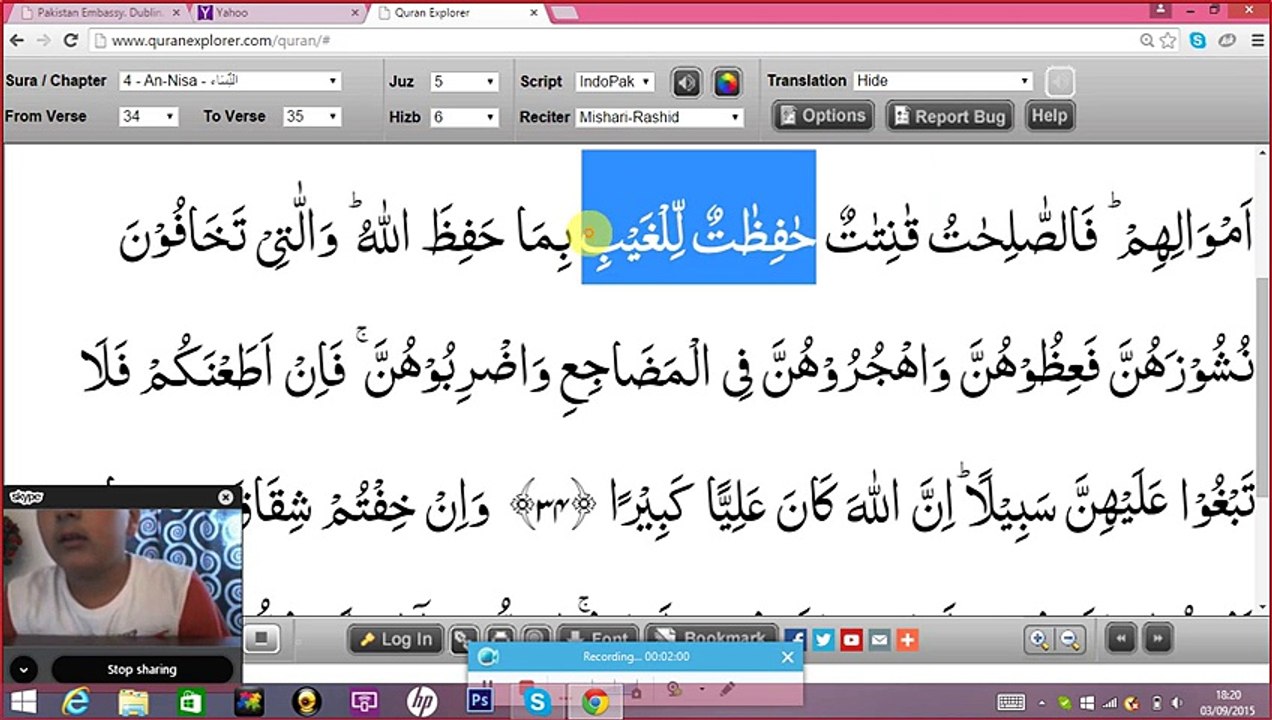Open the HP app from taskbar
Screen dimensions: 1272x720
pos(422,702)
